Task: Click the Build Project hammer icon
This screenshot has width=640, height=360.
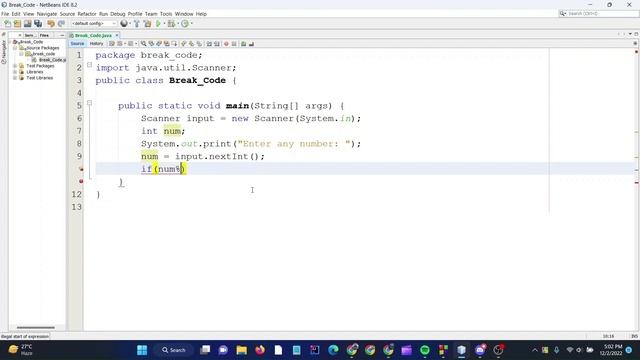Action: [x=137, y=24]
